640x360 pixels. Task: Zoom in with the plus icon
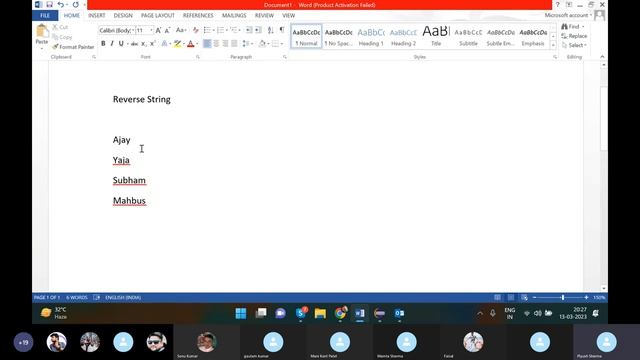coord(586,298)
